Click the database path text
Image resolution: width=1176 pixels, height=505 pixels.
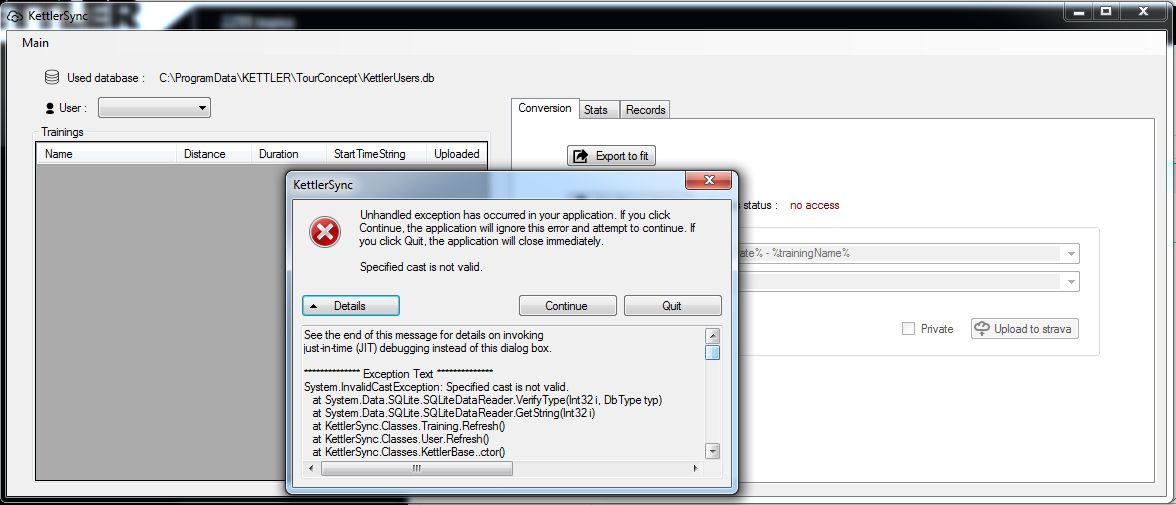point(297,77)
